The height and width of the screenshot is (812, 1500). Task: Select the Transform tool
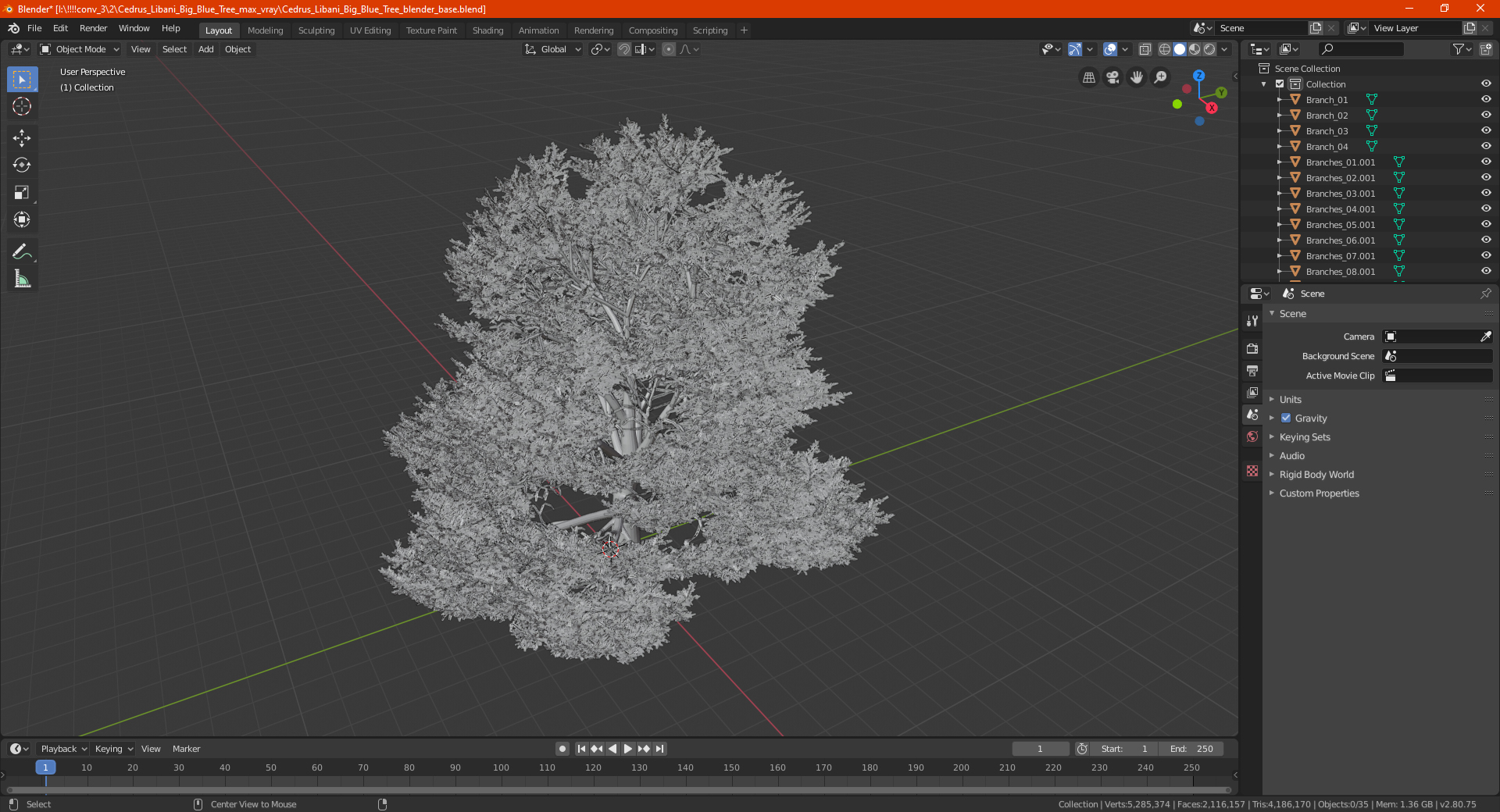pos(22,220)
